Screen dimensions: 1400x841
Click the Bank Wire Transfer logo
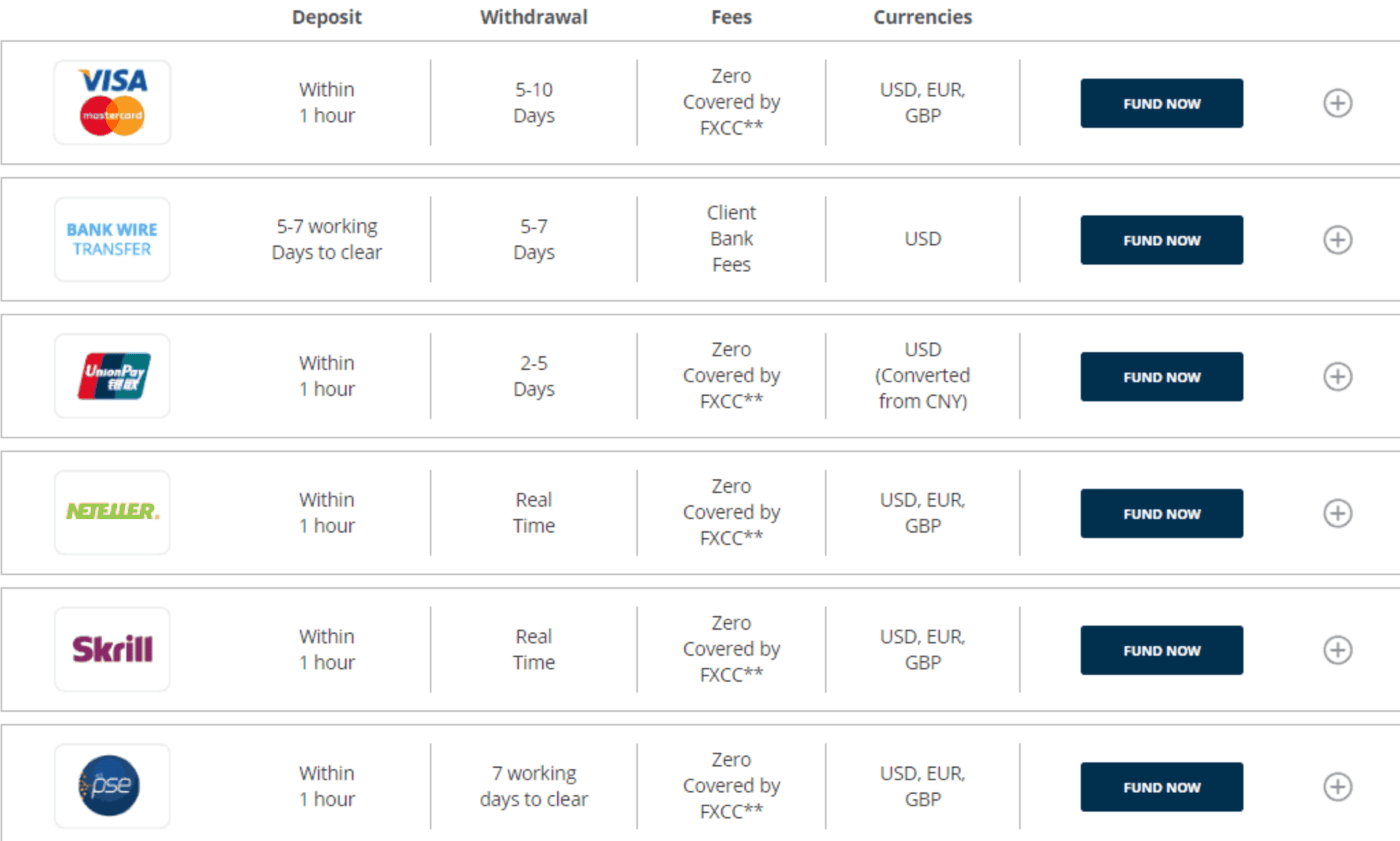click(x=111, y=238)
